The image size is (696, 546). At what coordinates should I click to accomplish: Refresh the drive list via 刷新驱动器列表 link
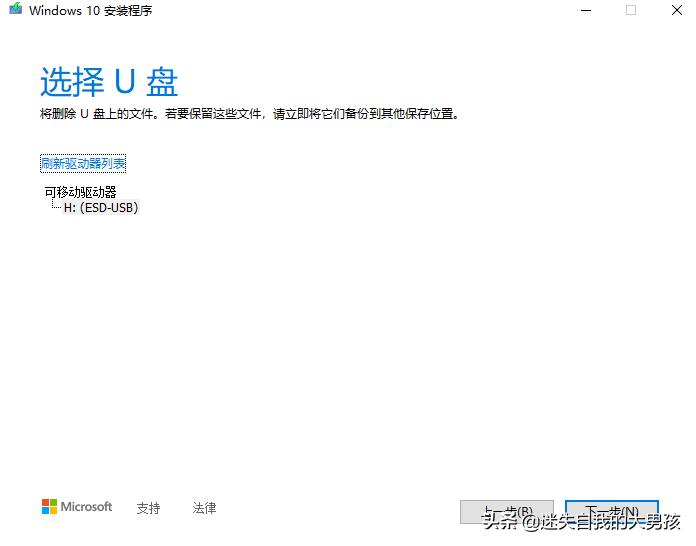[x=83, y=163]
